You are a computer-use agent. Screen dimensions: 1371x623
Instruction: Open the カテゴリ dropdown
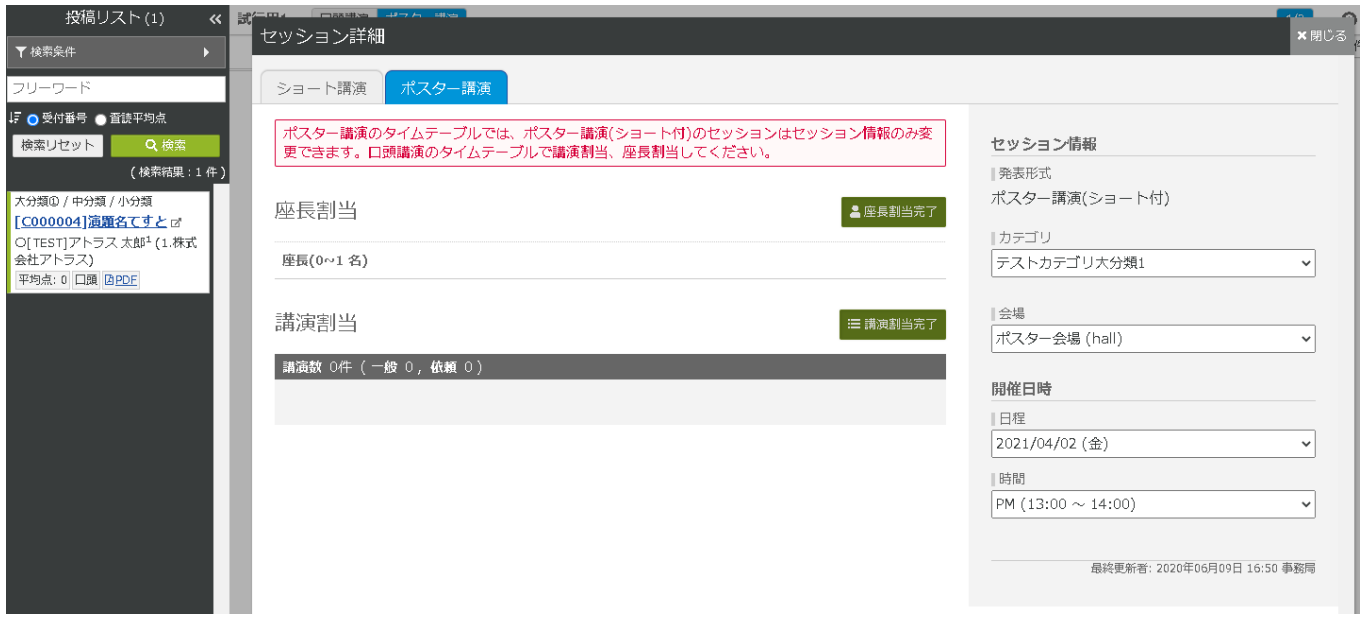point(1152,263)
